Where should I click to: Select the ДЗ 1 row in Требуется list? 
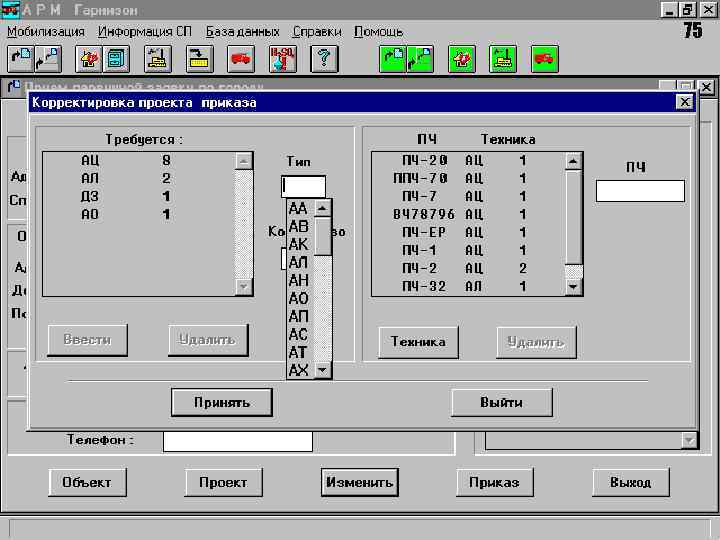tap(139, 197)
